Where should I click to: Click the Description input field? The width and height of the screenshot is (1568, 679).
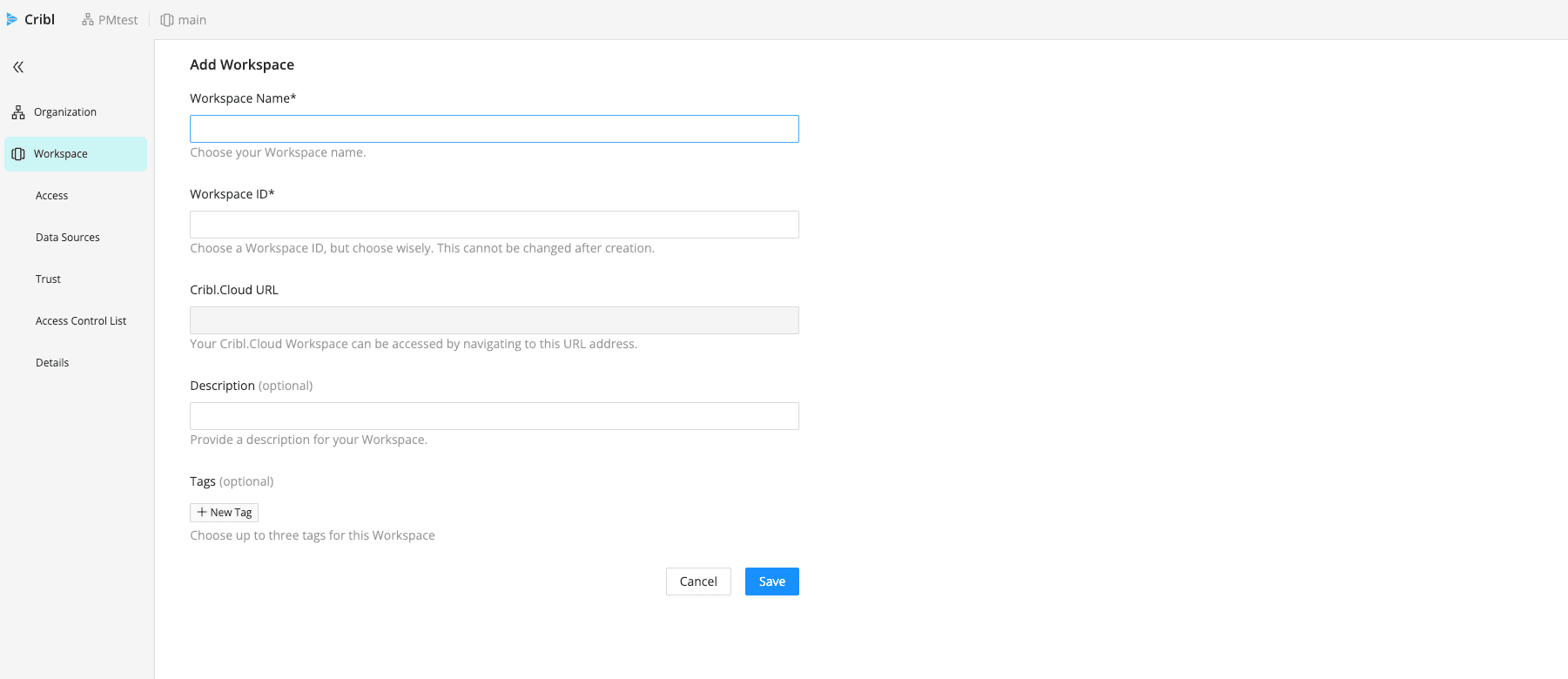click(494, 416)
